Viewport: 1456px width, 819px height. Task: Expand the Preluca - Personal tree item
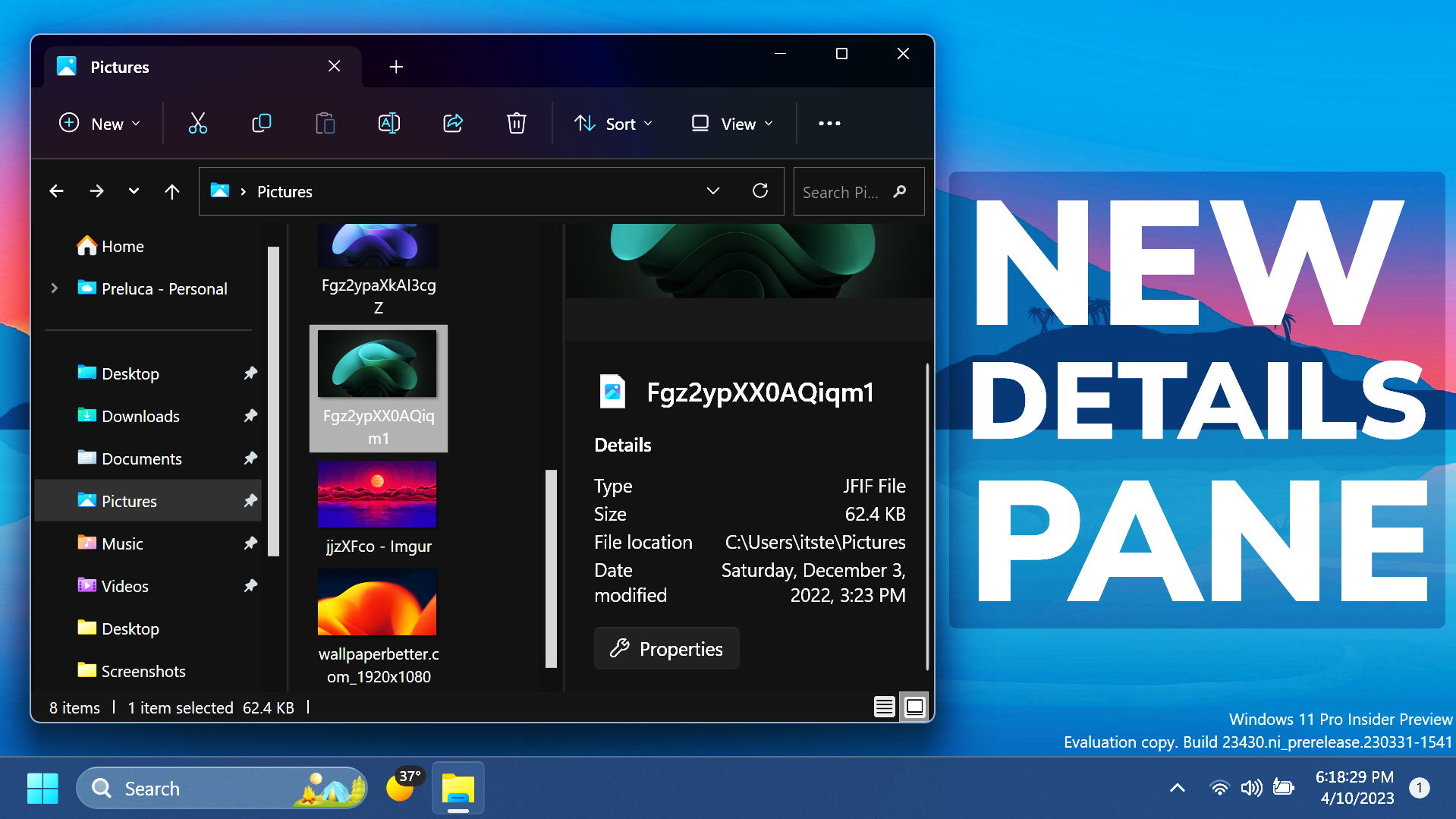tap(54, 288)
